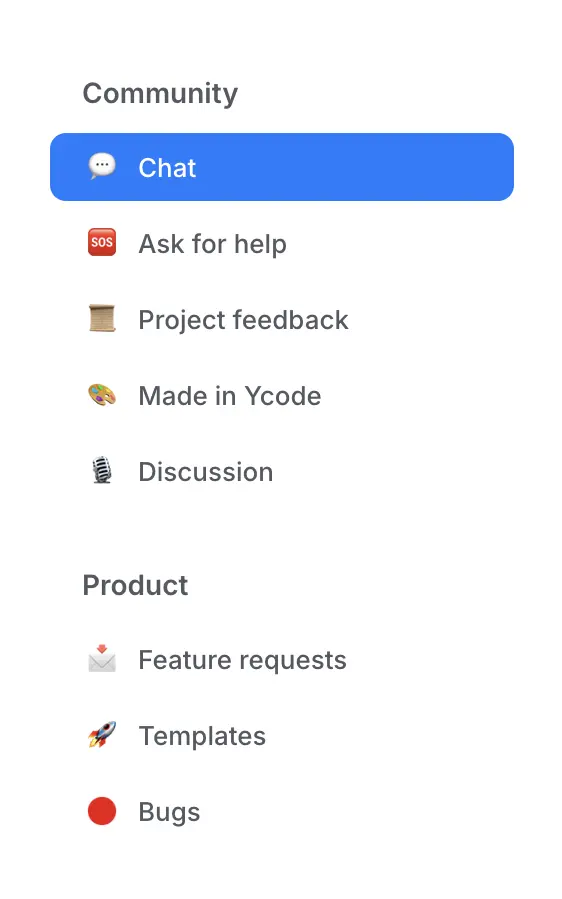Click the artist palette icon
This screenshot has width=562, height=899.
(x=102, y=396)
